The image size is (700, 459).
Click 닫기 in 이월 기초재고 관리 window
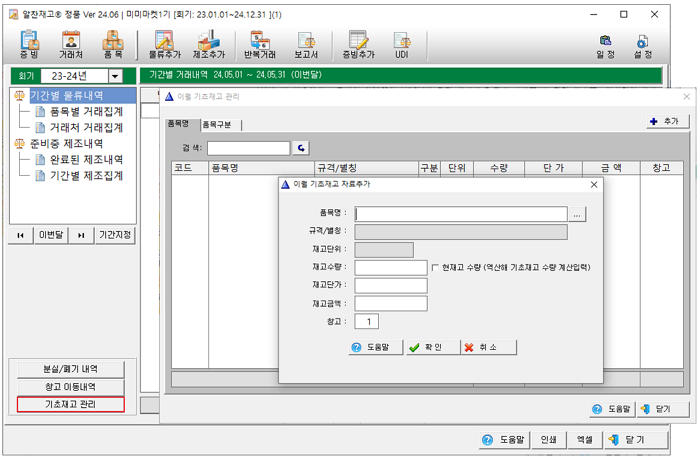(x=663, y=409)
